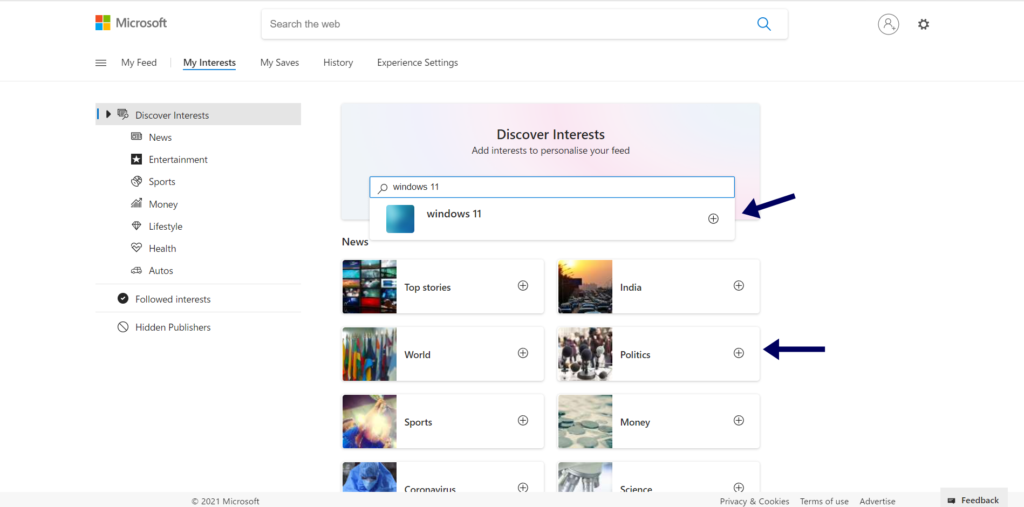This screenshot has width=1024, height=507.
Task: Open the Advertise footer link
Action: [x=877, y=501]
